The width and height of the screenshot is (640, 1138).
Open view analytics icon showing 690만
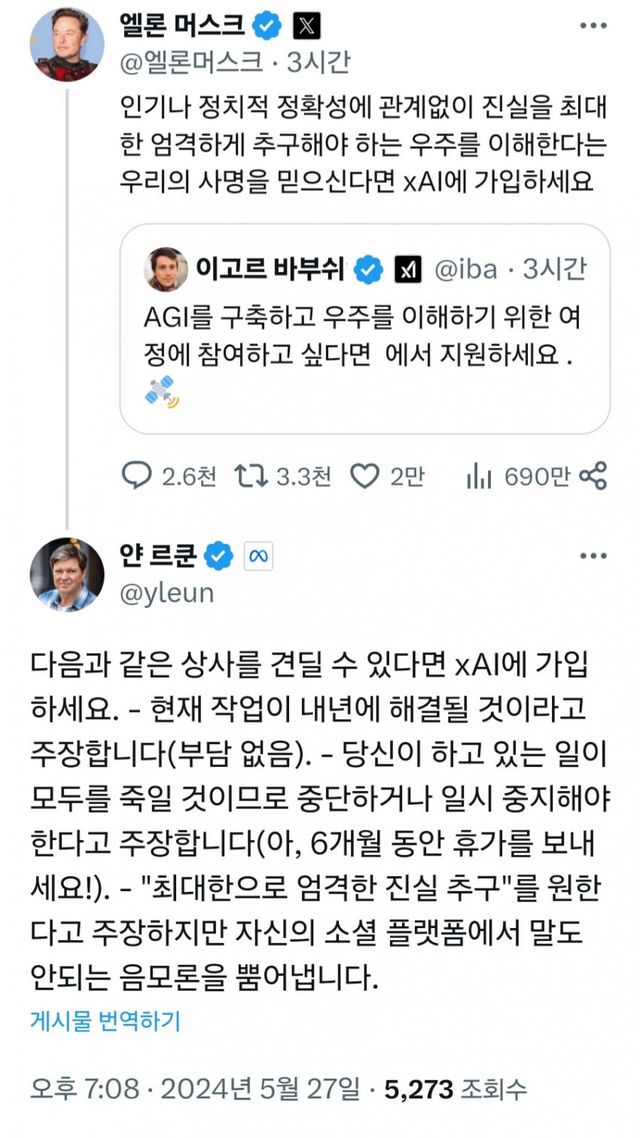pyautogui.click(x=477, y=477)
